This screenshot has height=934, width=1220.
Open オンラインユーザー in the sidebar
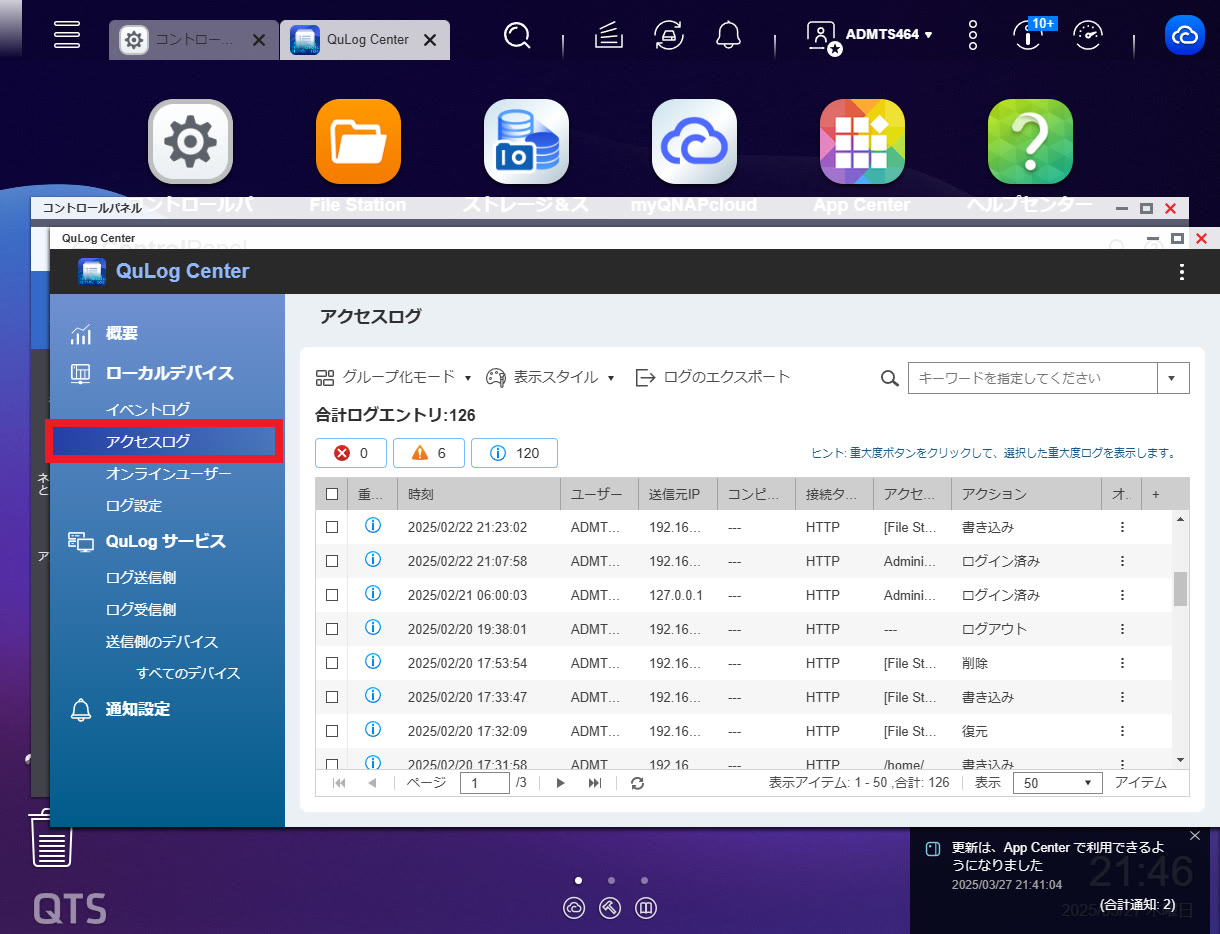168,473
